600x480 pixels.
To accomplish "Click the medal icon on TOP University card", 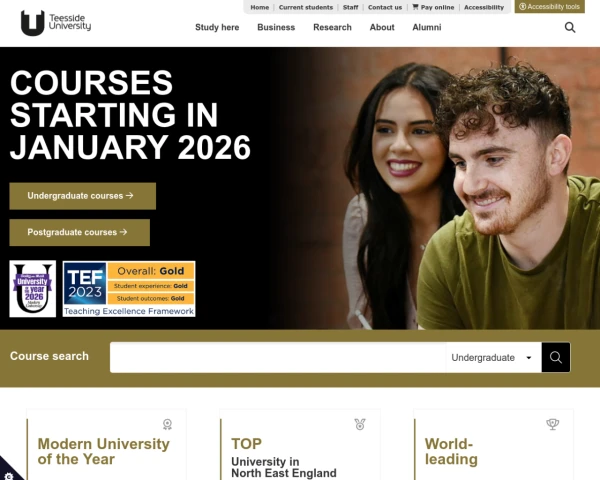I will click(x=360, y=424).
